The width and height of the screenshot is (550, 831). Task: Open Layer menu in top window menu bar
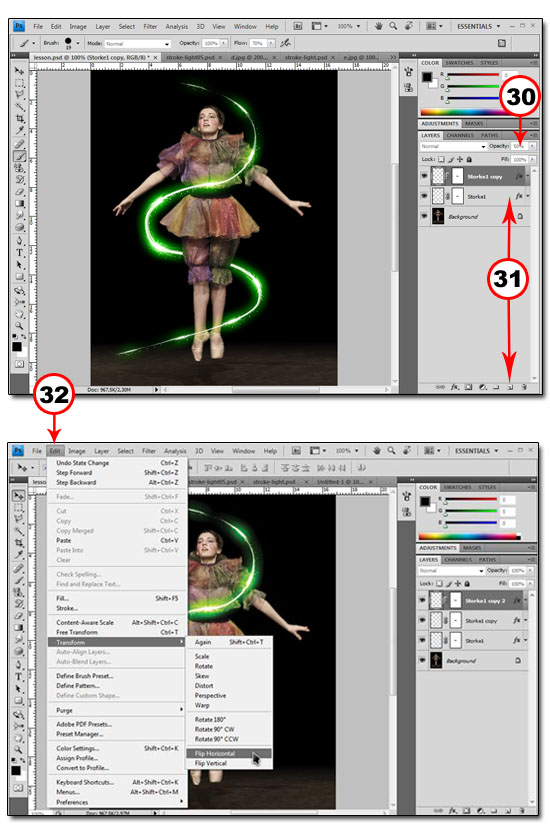[103, 26]
